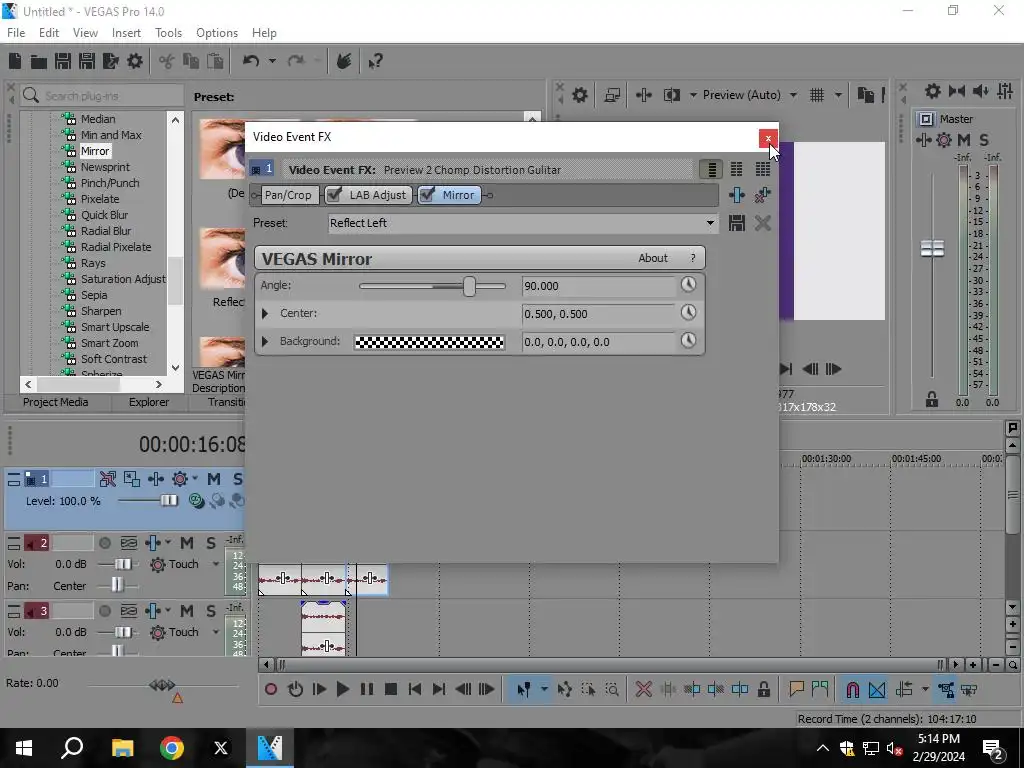Open track 2 Touch automation dropdown

[x=216, y=564]
